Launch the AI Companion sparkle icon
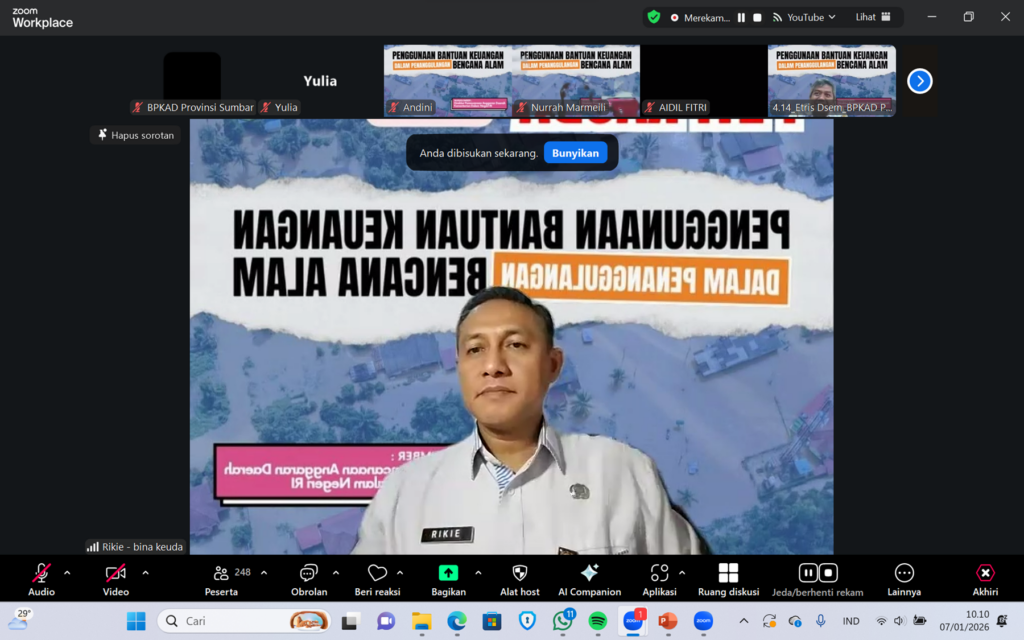 click(x=589, y=573)
